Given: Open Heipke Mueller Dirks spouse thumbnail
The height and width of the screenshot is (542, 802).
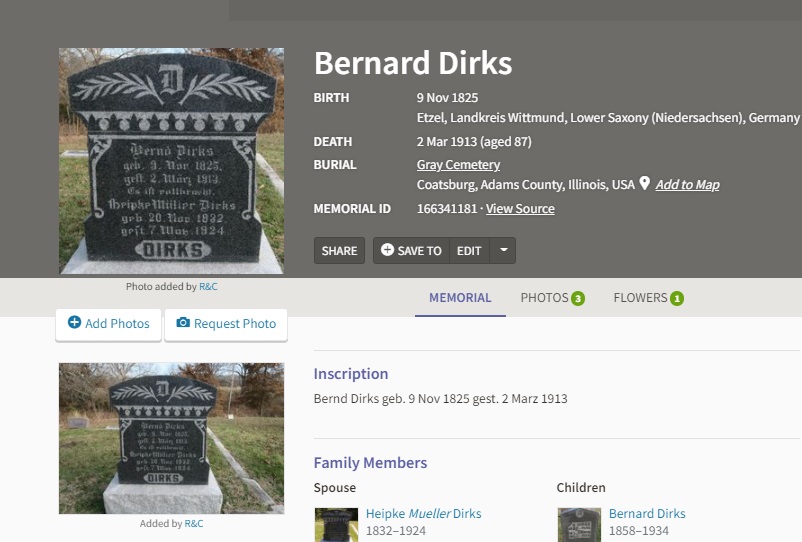Looking at the screenshot, I should pyautogui.click(x=336, y=525).
